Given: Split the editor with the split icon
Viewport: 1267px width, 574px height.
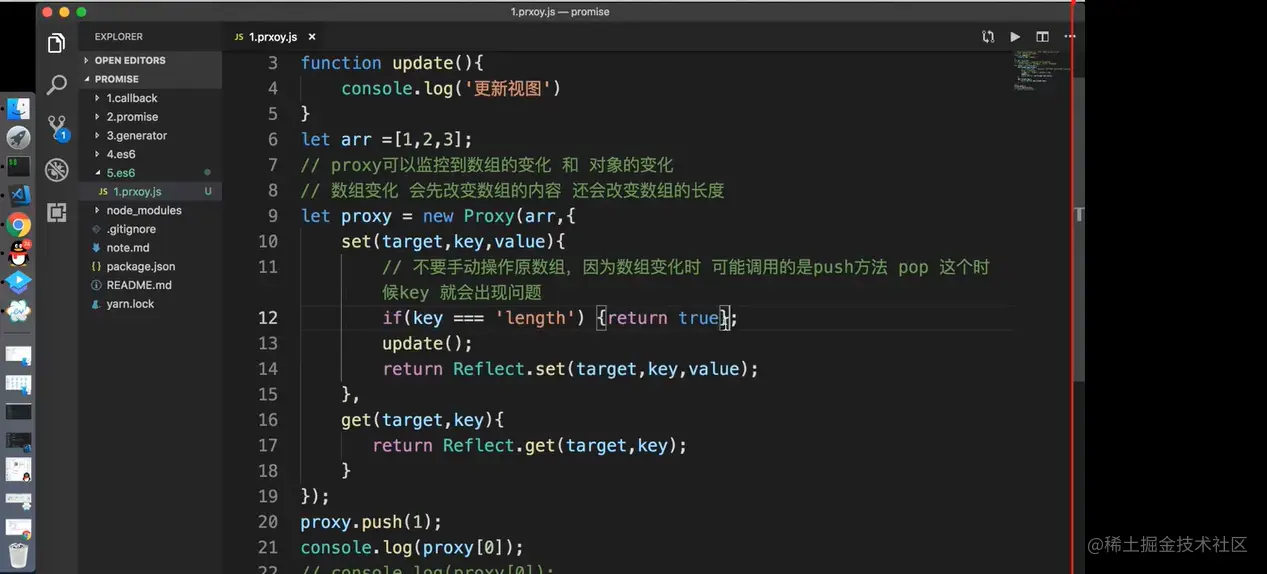Looking at the screenshot, I should [x=1042, y=37].
